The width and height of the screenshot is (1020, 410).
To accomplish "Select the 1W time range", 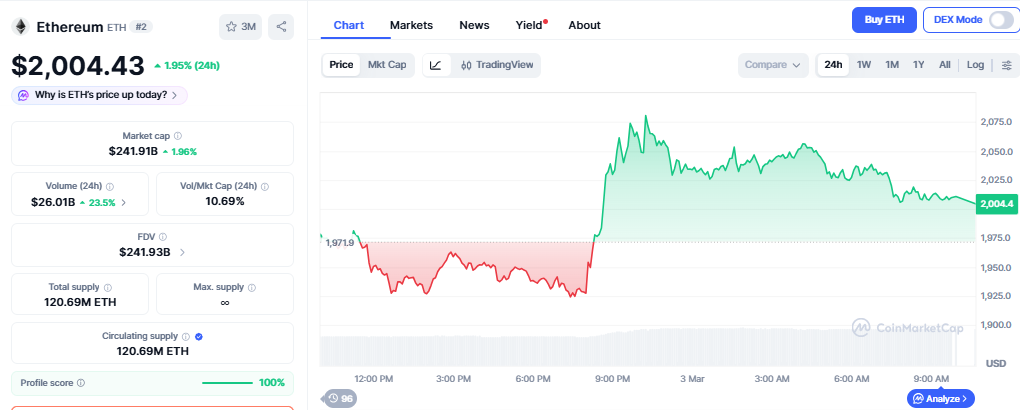I will pyautogui.click(x=864, y=65).
